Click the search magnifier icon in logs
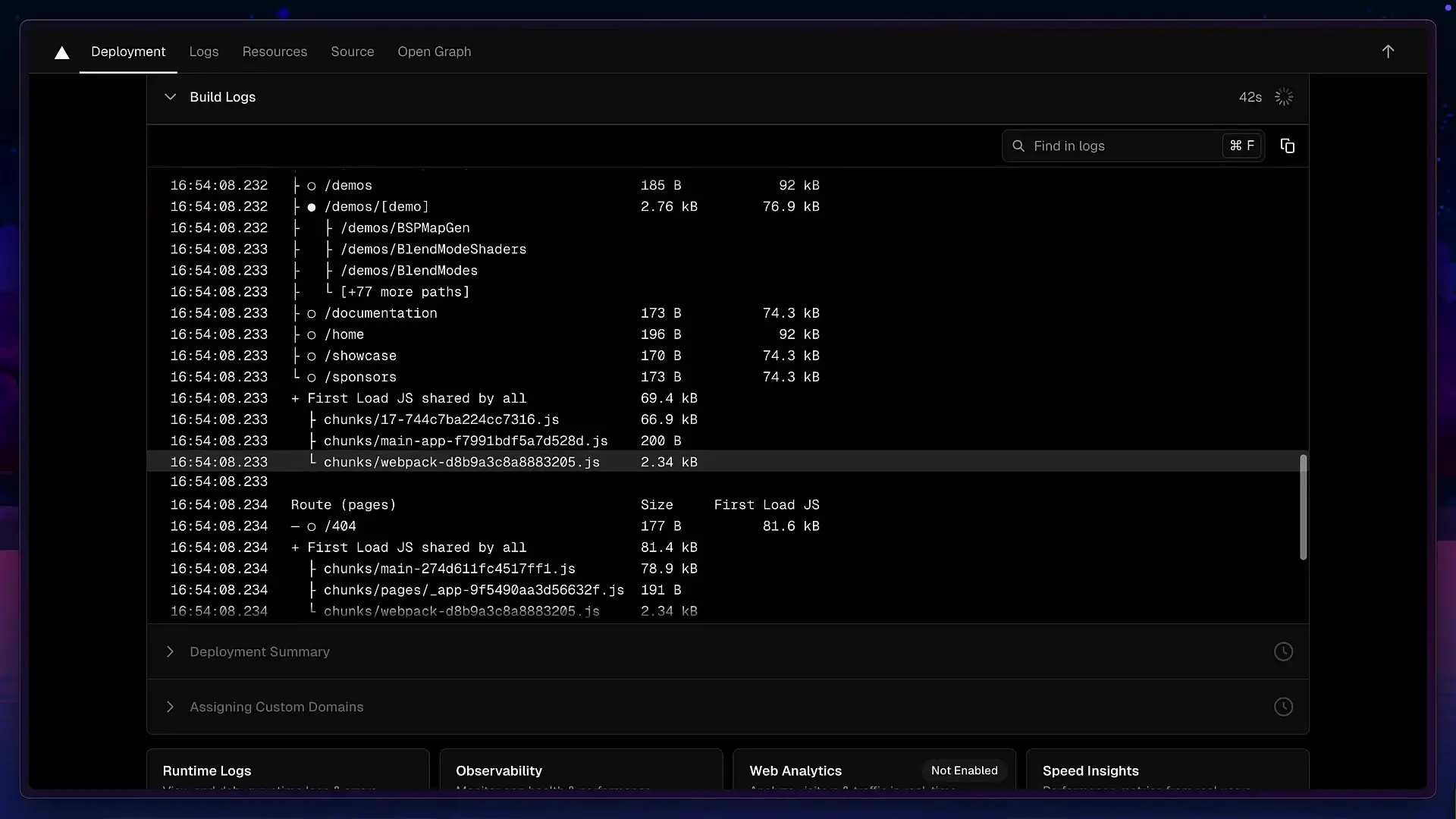The height and width of the screenshot is (819, 1456). point(1018,146)
